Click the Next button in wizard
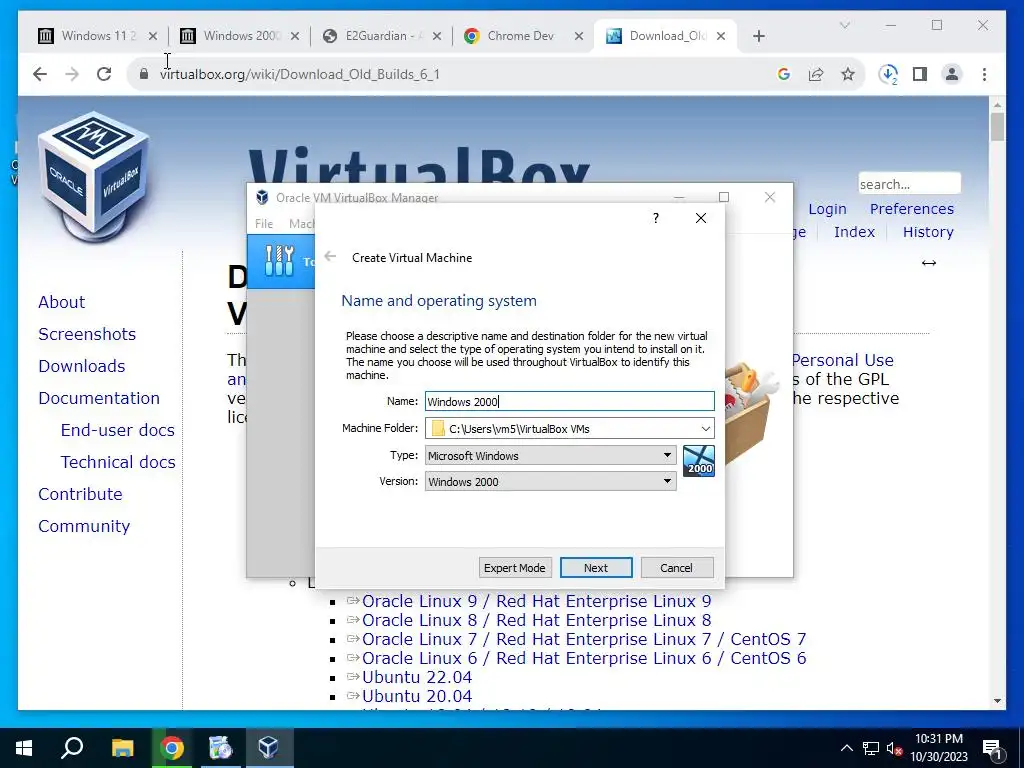The height and width of the screenshot is (768, 1024). tap(596, 568)
